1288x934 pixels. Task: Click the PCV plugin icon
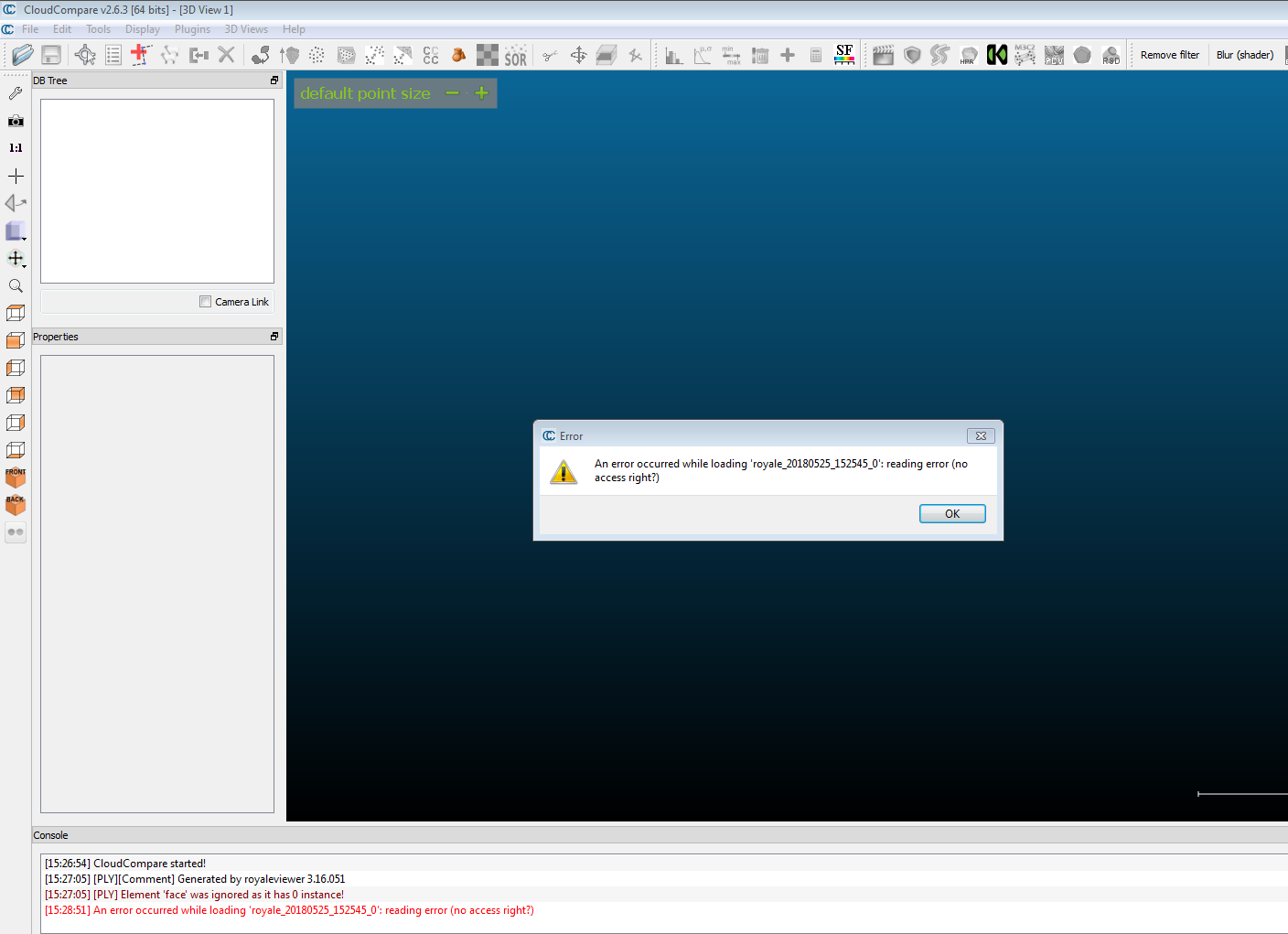click(x=1054, y=55)
